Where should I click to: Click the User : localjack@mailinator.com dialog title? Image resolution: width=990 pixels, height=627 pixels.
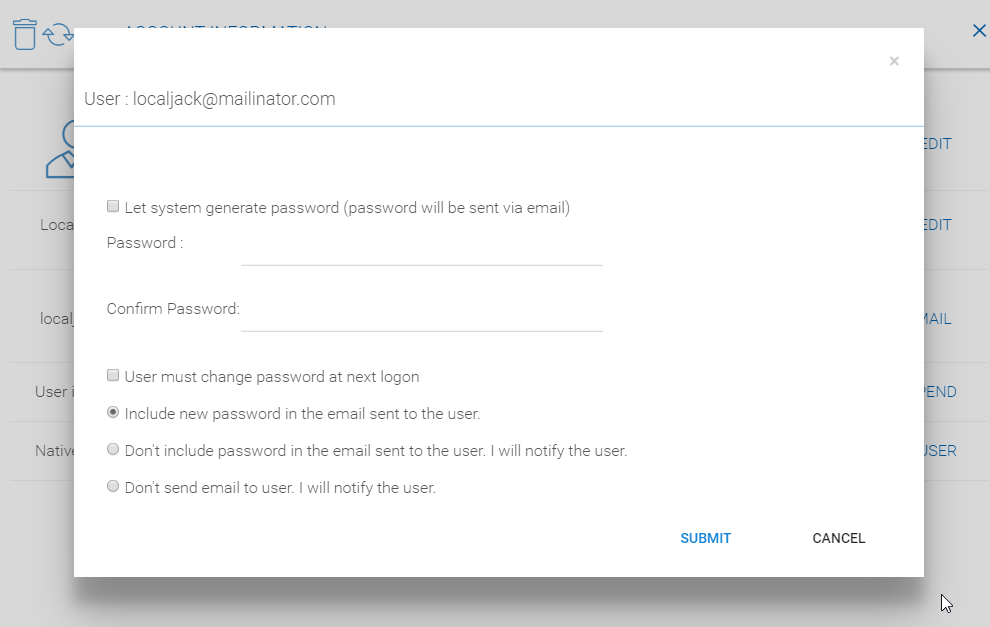tap(210, 99)
